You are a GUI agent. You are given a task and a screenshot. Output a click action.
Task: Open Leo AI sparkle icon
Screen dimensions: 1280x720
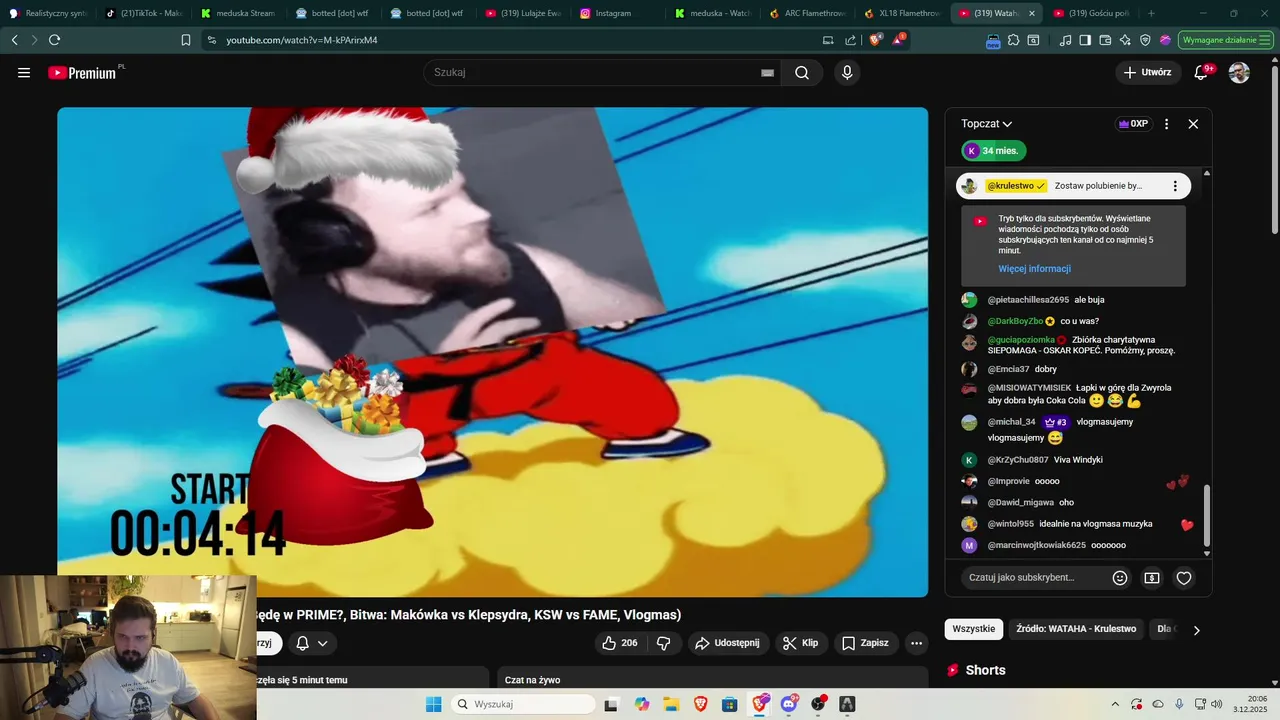[1125, 40]
